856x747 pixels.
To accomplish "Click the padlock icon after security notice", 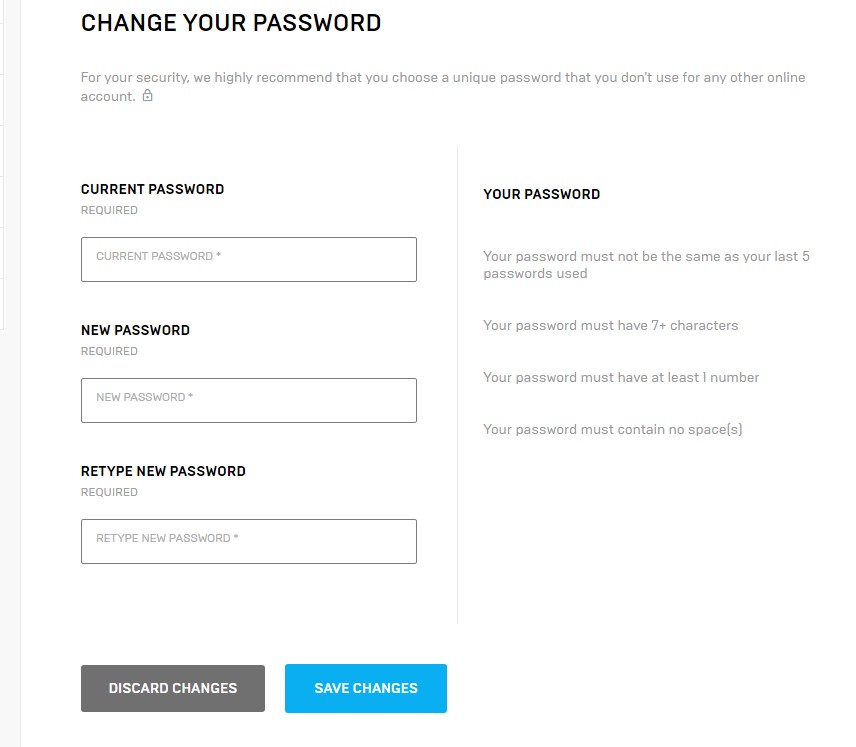I will 147,96.
